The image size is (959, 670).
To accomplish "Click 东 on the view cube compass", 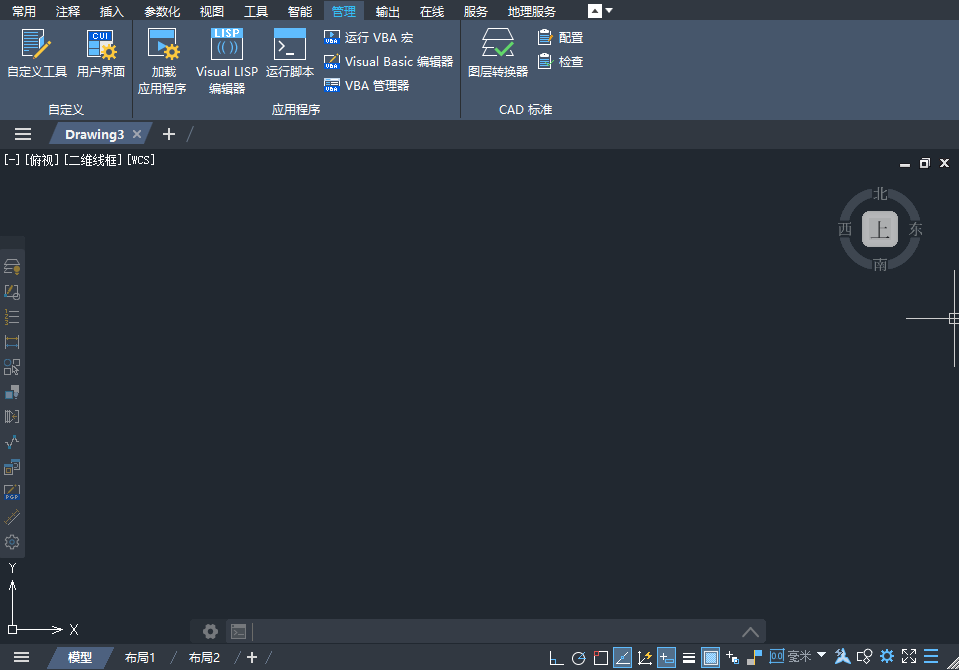I will (916, 229).
